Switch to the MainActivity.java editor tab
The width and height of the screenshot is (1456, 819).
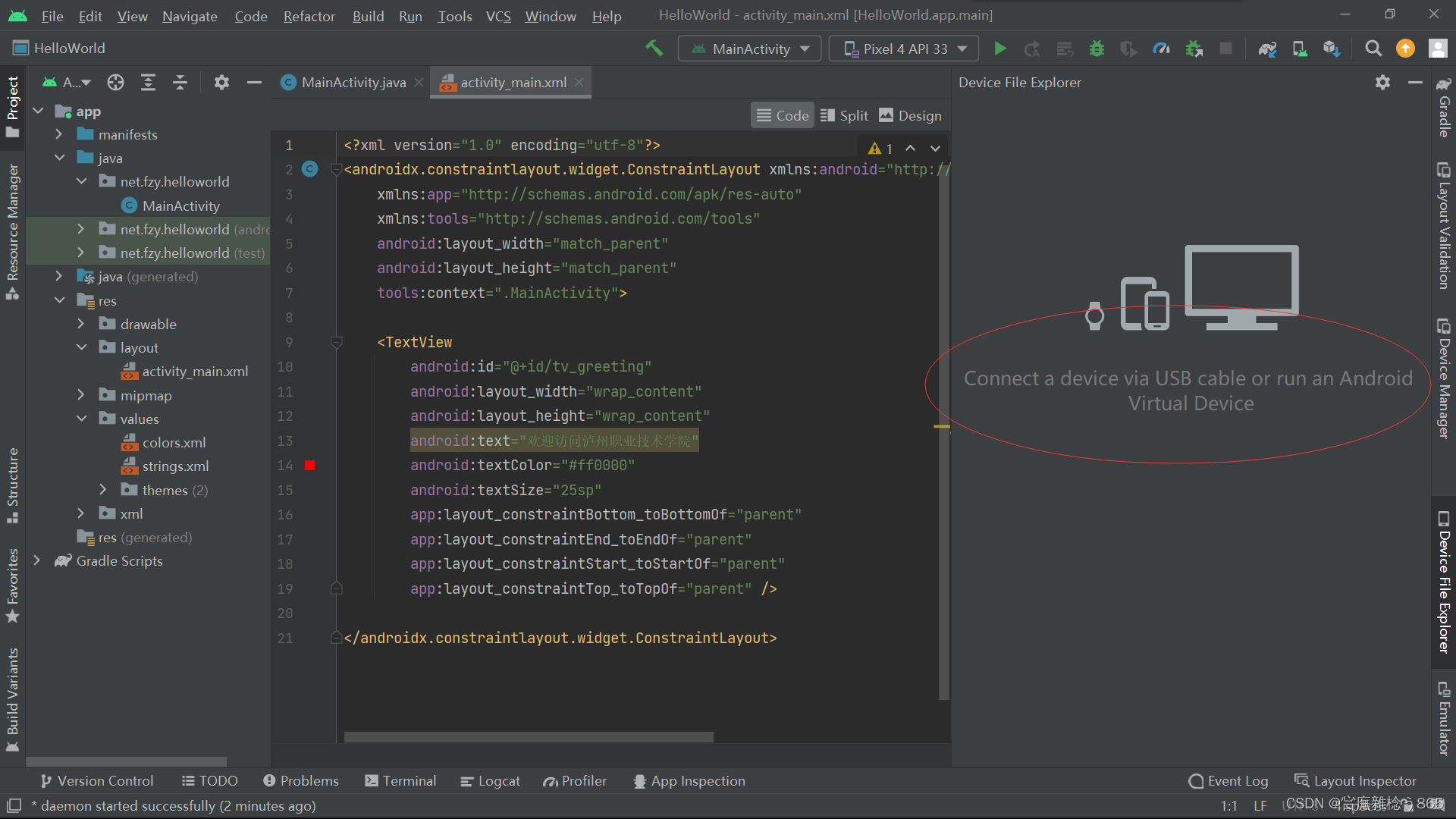pyautogui.click(x=353, y=83)
